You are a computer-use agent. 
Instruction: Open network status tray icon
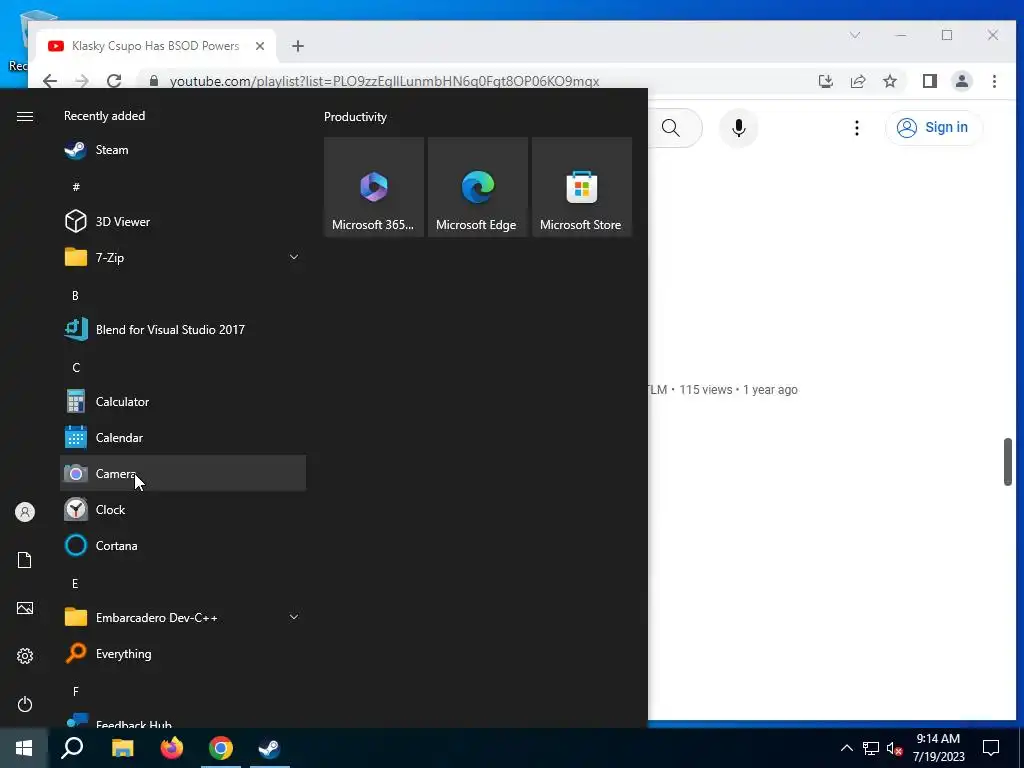click(871, 748)
